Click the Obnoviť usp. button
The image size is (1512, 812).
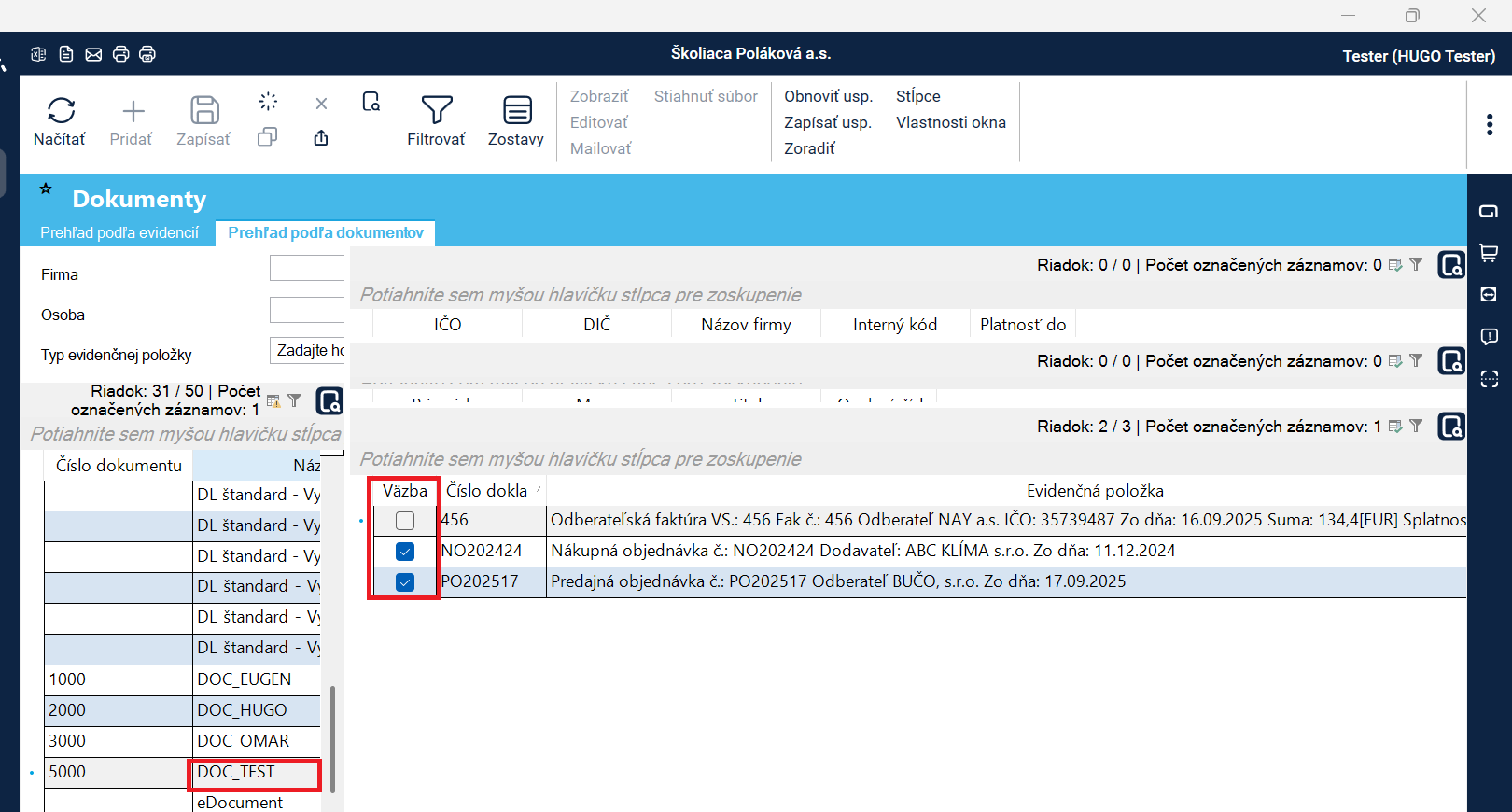coord(827,96)
